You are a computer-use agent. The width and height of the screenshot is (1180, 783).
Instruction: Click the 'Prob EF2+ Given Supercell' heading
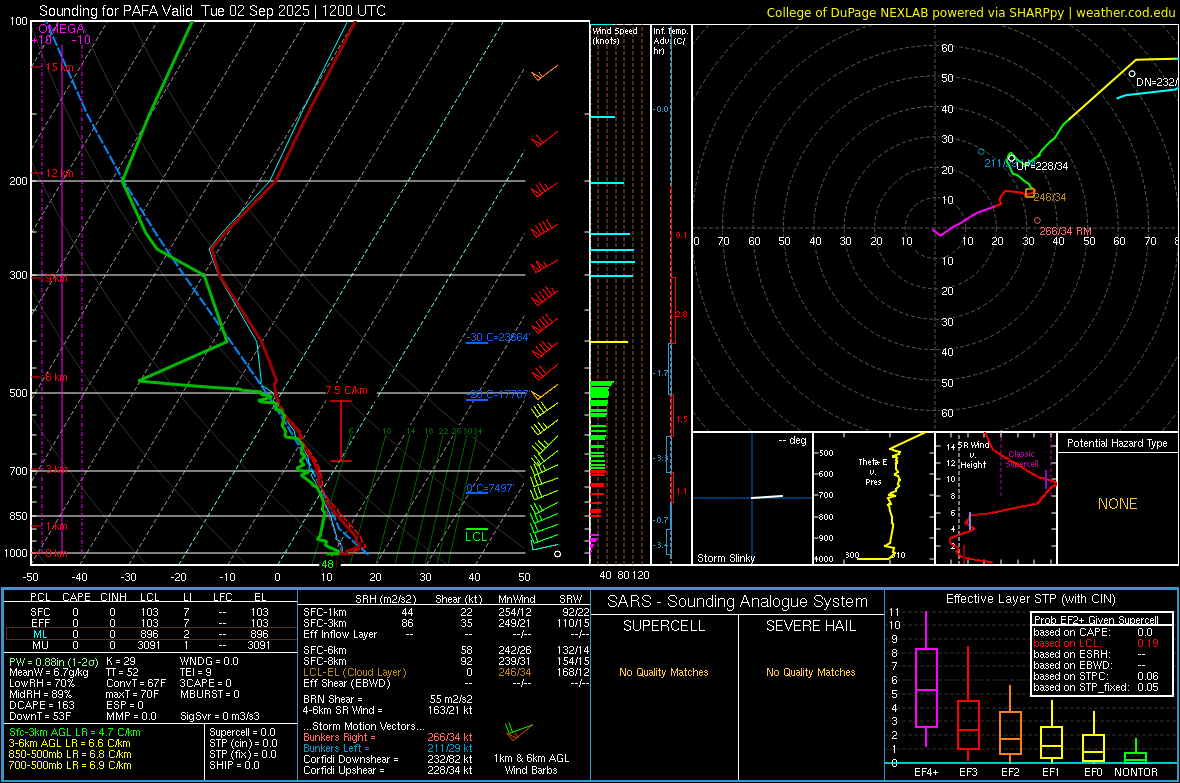[x=1096, y=620]
